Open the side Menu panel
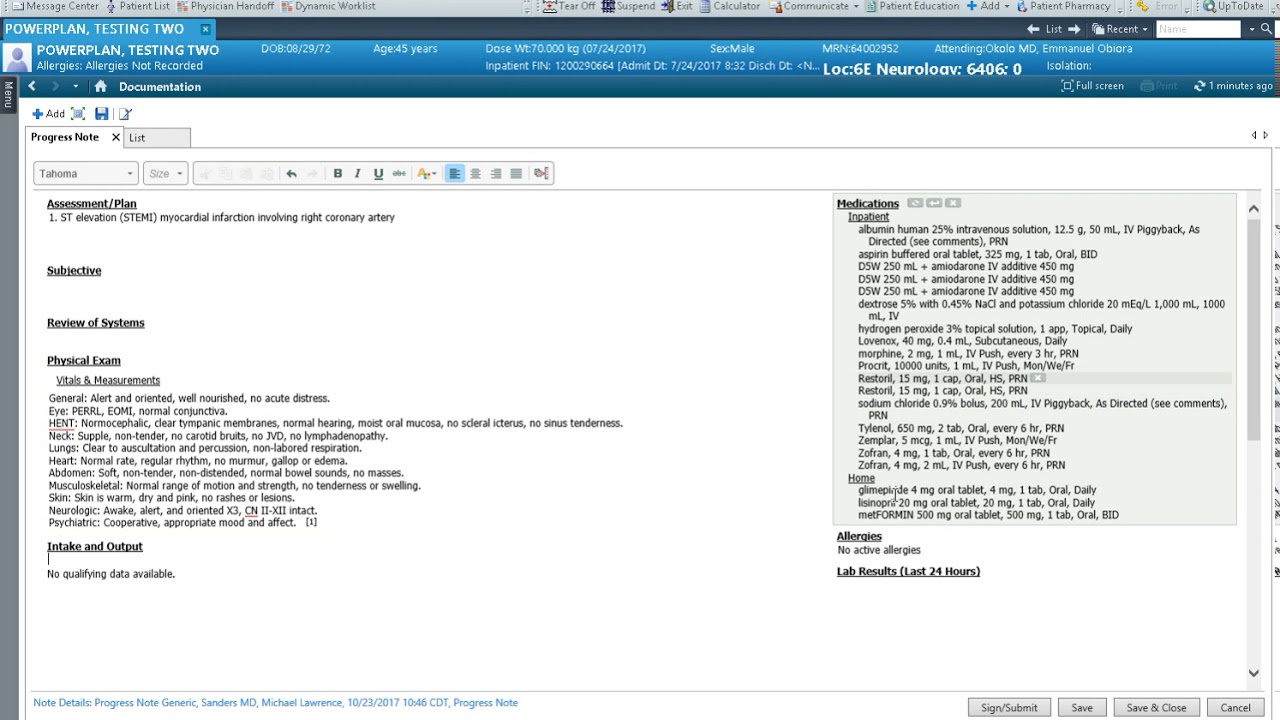The image size is (1280, 720). coord(8,95)
